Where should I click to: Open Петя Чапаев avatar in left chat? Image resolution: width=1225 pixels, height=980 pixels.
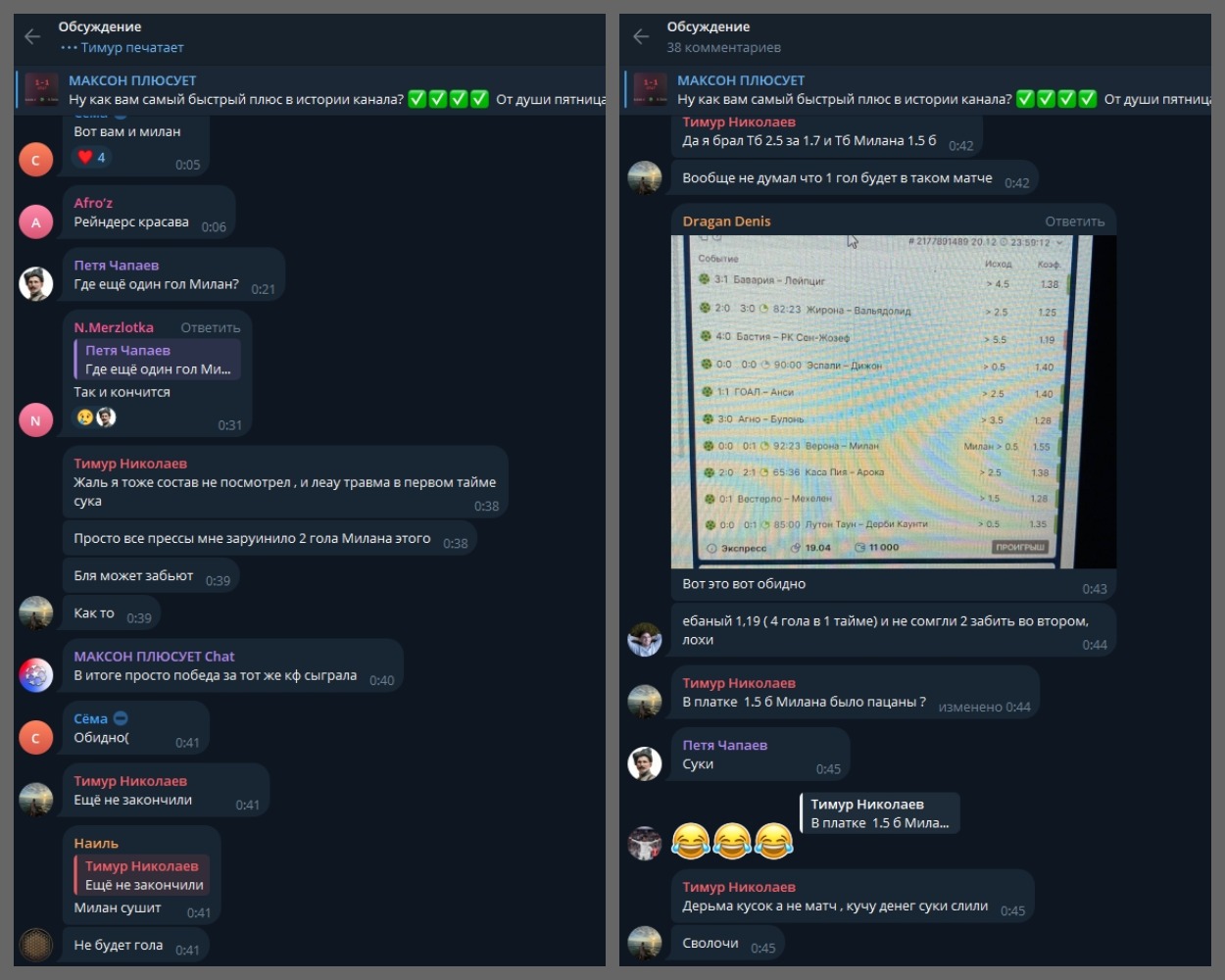(x=36, y=284)
